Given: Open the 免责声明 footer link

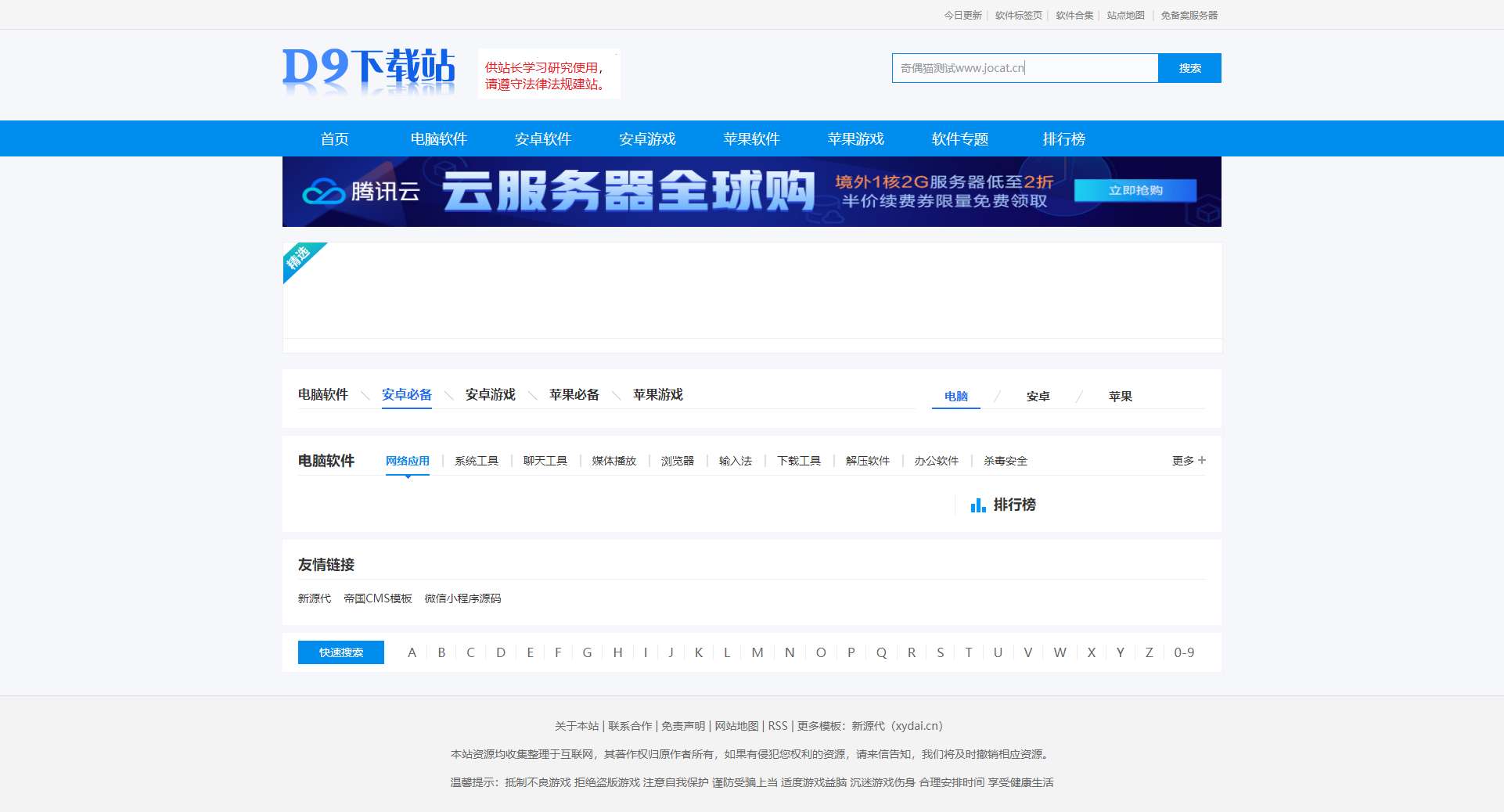Looking at the screenshot, I should (x=682, y=726).
